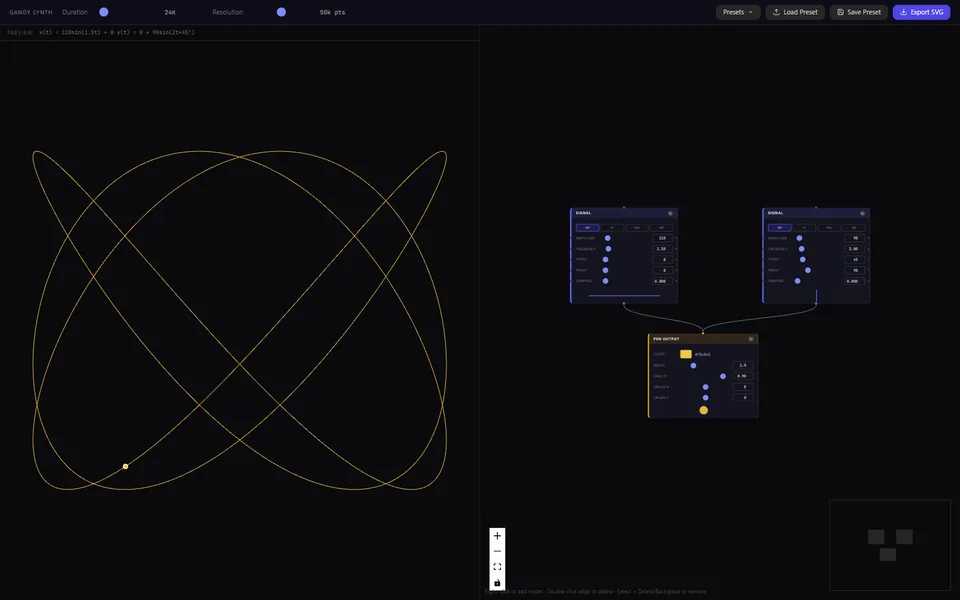
Task: Select second waveform tab in amplitude-90 Signal node
Action: tap(804, 228)
